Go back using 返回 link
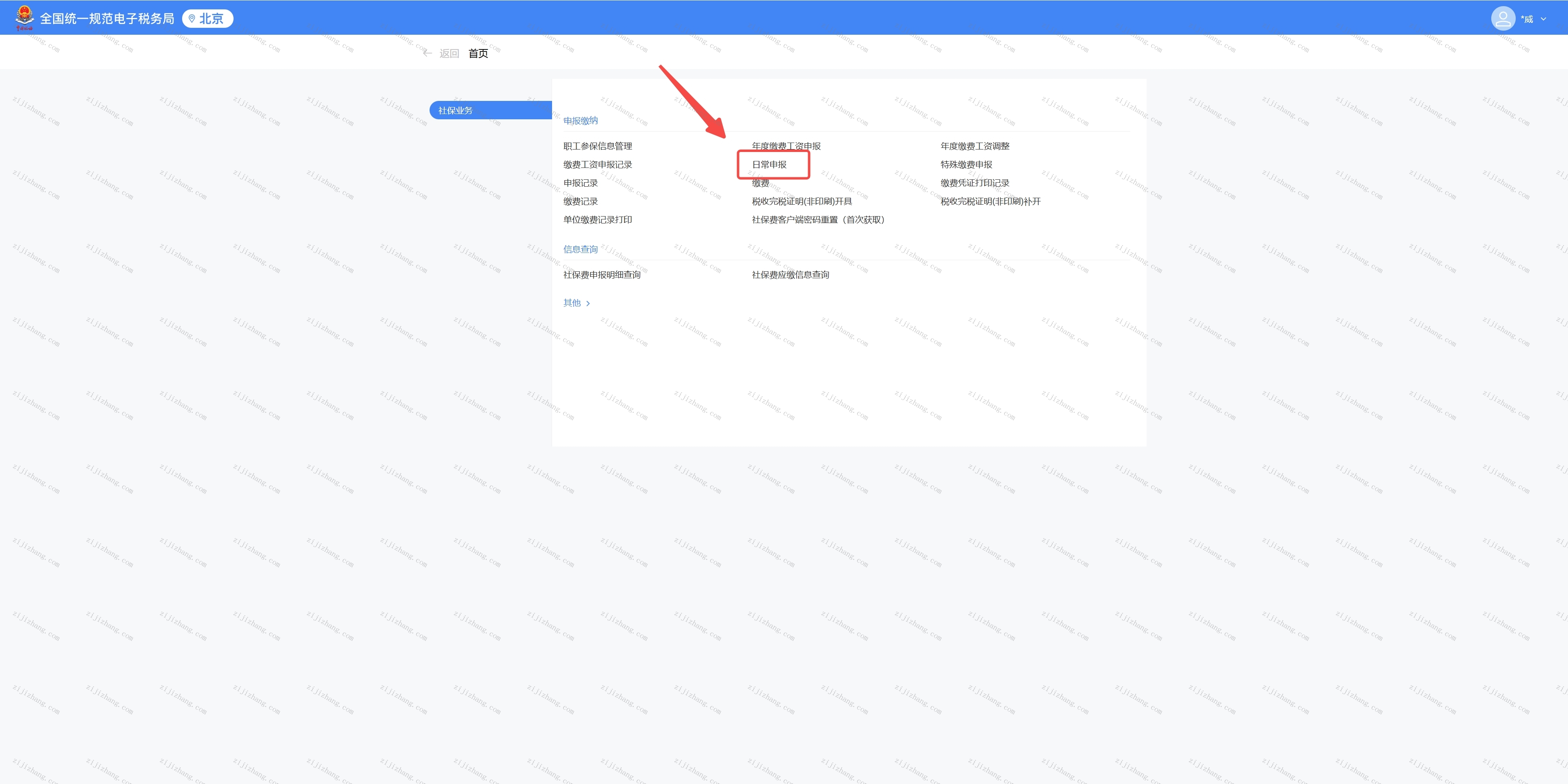 click(x=449, y=54)
